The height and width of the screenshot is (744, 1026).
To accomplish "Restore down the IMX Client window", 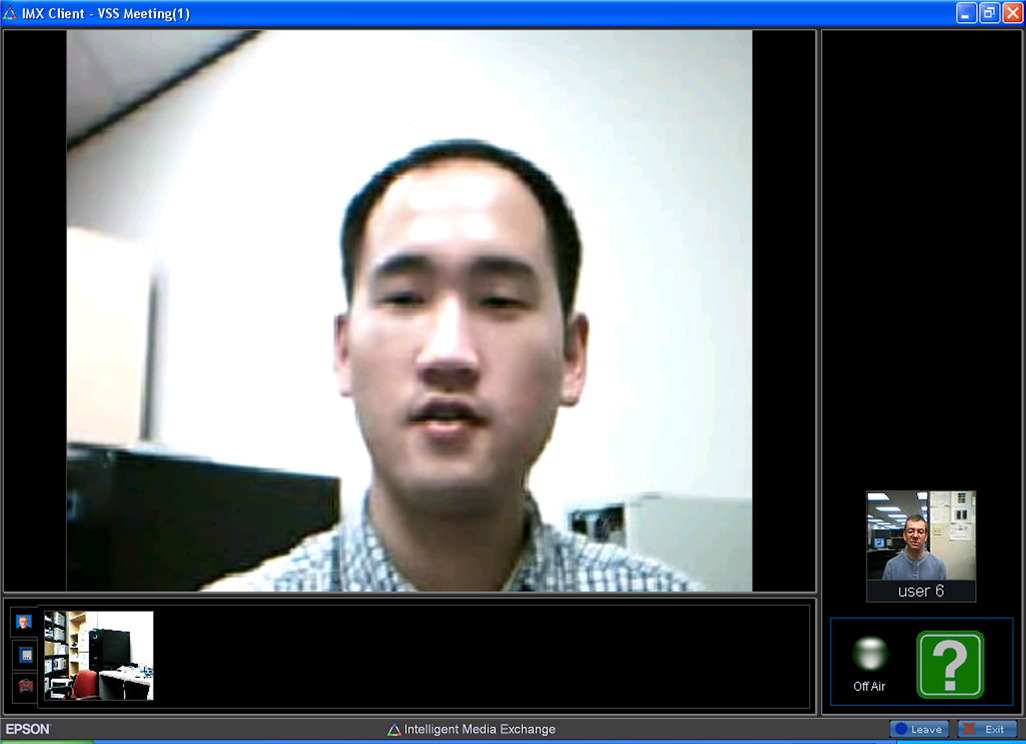I will (x=989, y=13).
